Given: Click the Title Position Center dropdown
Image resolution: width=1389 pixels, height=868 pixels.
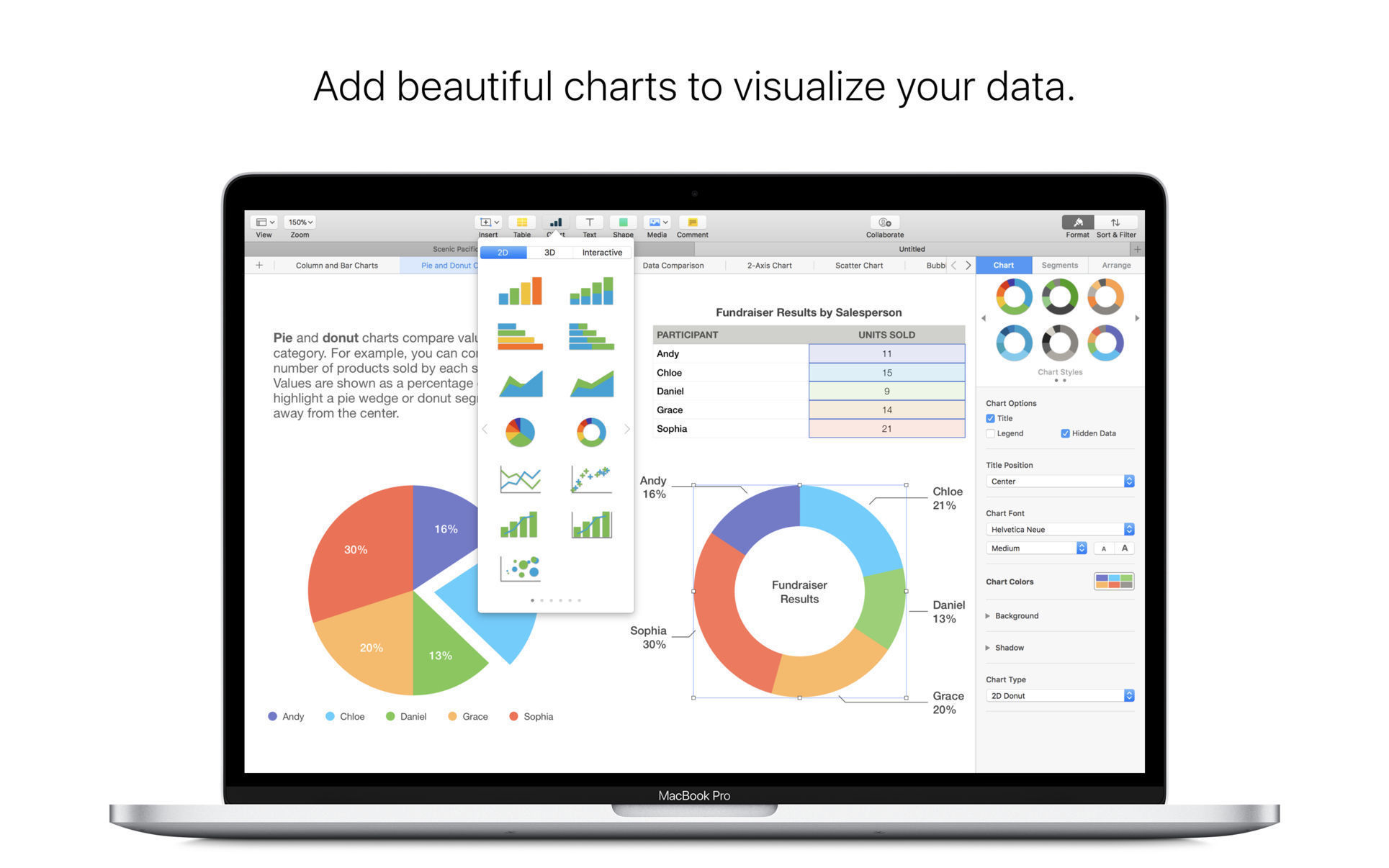Looking at the screenshot, I should 1056,482.
